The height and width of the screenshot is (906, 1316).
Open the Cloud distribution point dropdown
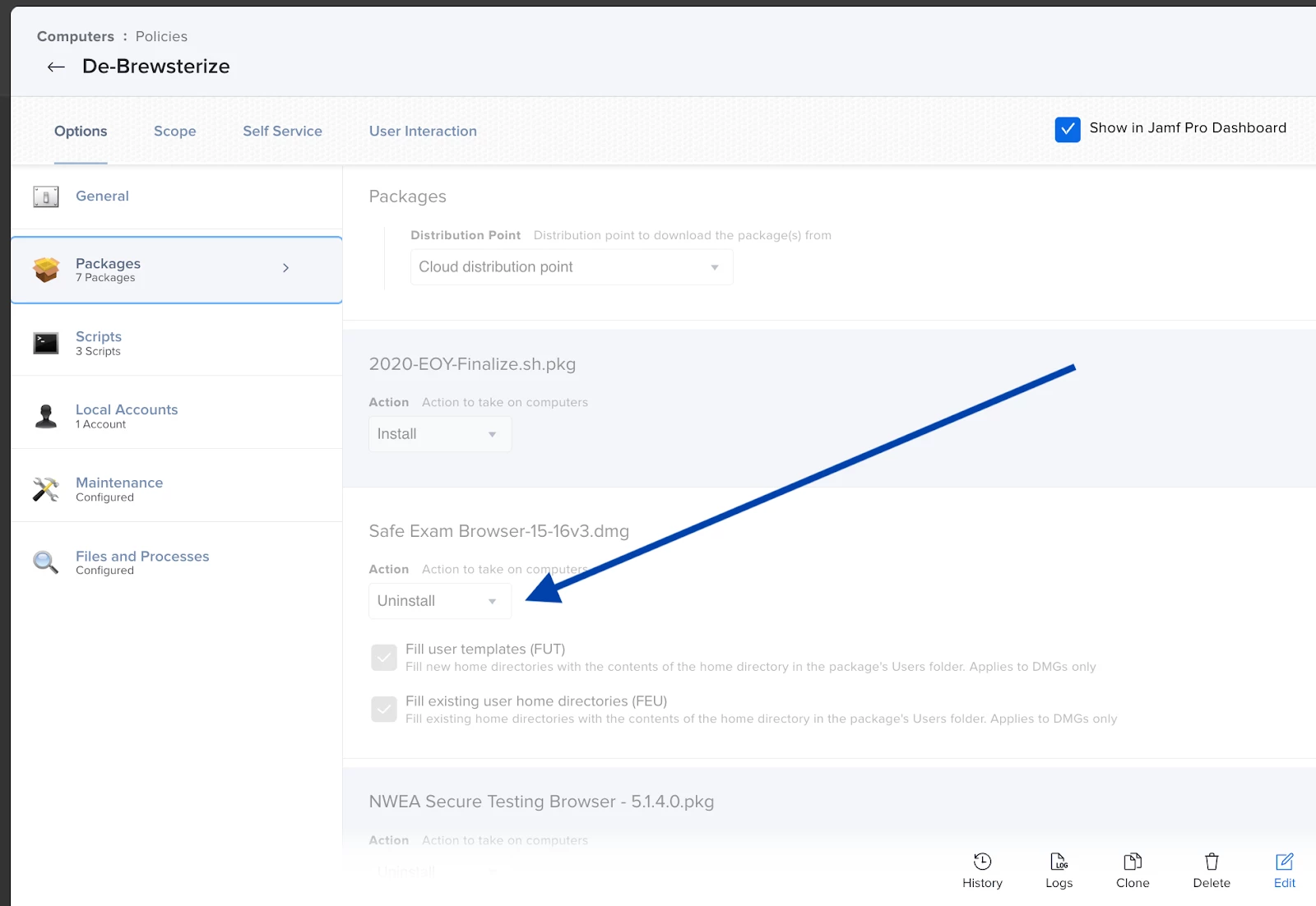(x=572, y=267)
